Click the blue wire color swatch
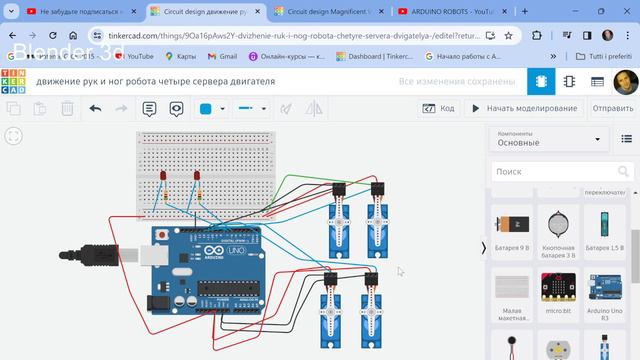This screenshot has height=360, width=640. 206,109
